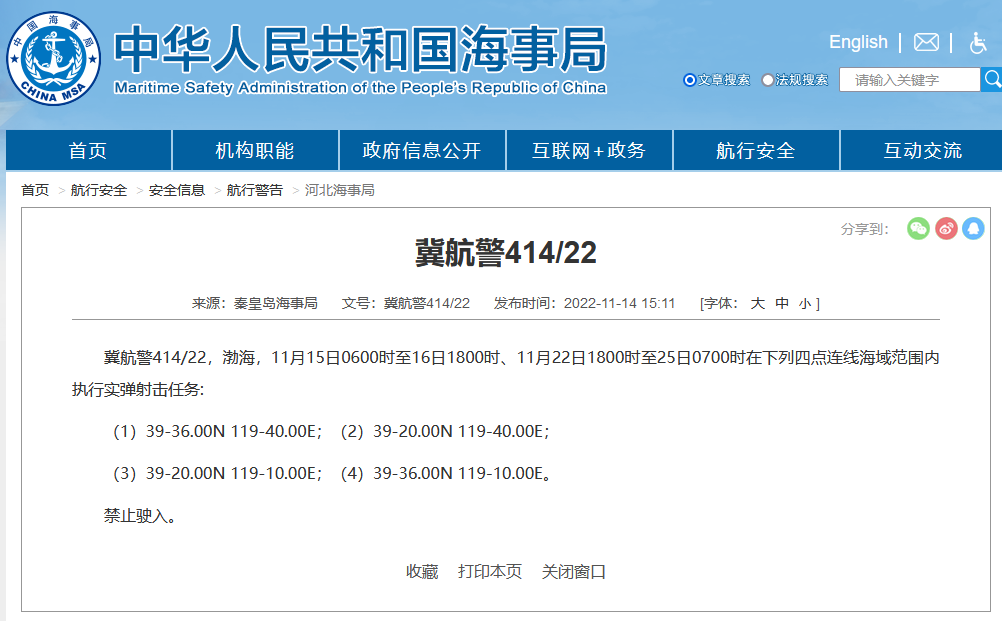
Task: Go to 航行警告 in the breadcrumb
Action: pos(255,190)
